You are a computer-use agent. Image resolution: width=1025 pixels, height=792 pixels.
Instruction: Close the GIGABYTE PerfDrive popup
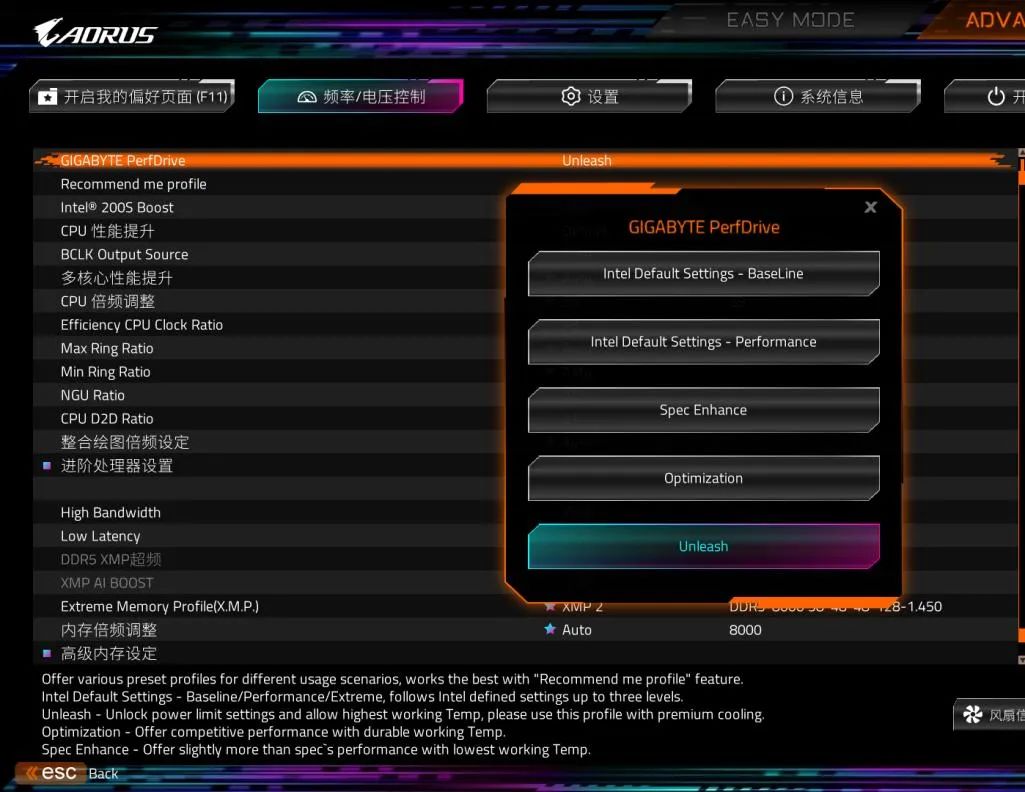pyautogui.click(x=870, y=207)
